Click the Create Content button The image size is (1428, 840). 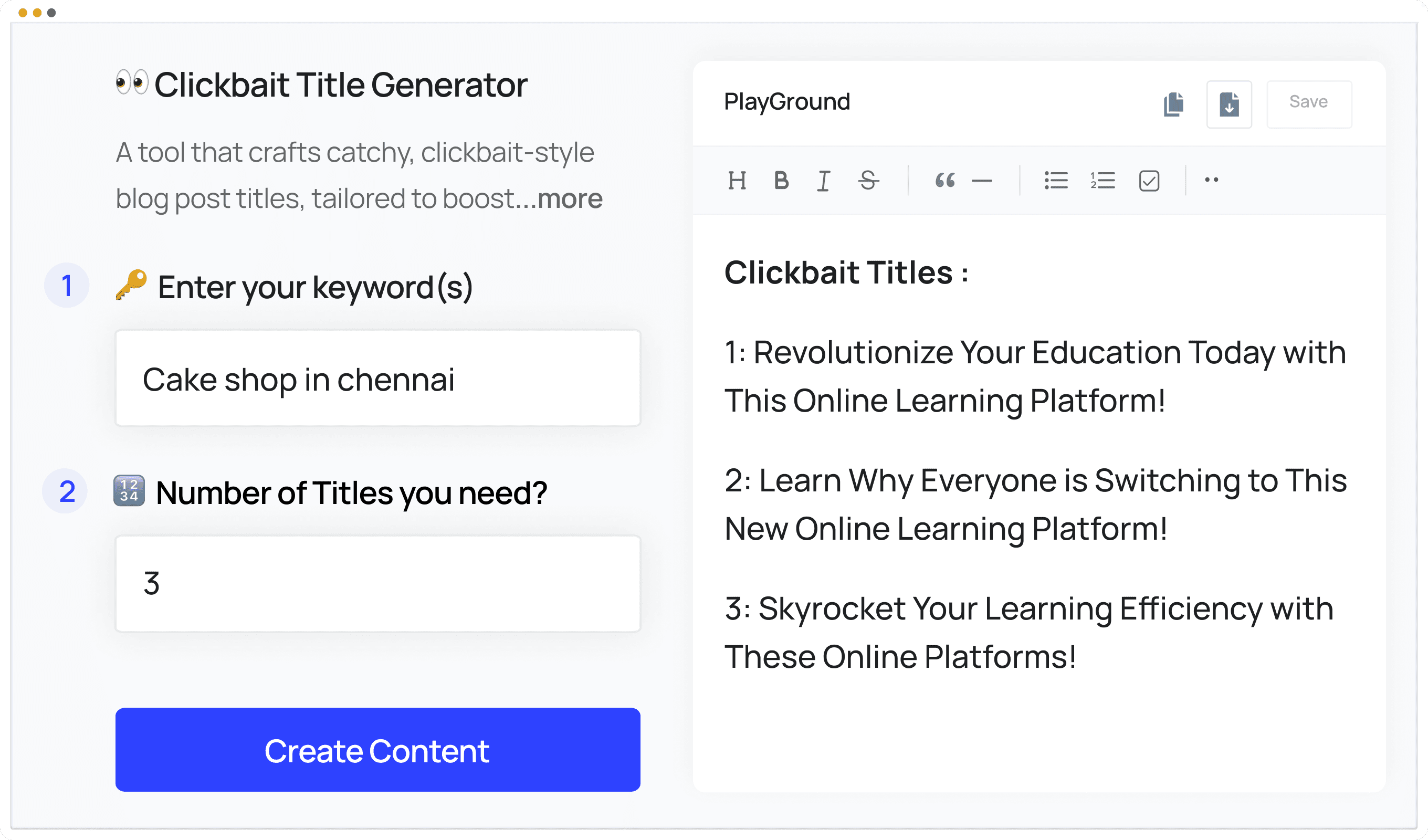[377, 750]
